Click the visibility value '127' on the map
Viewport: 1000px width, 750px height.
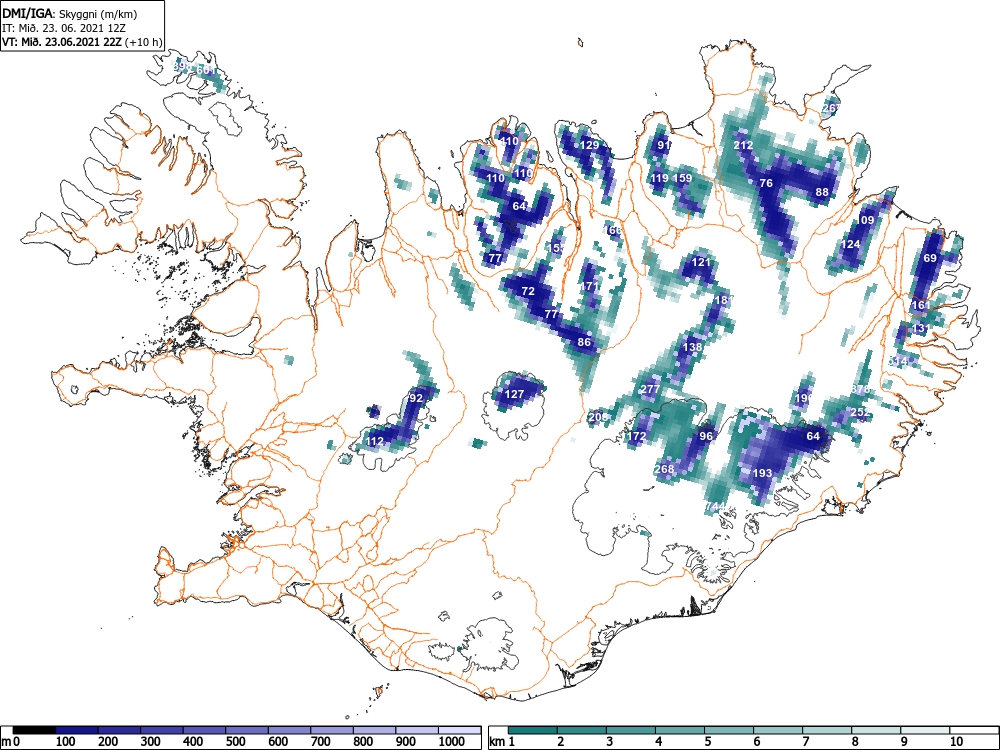point(514,394)
